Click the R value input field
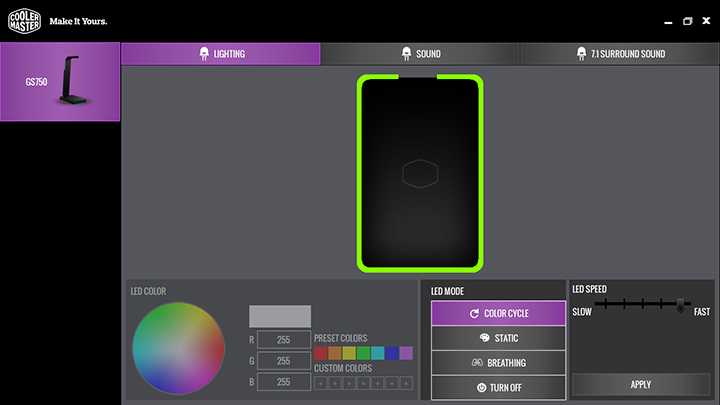 click(284, 340)
